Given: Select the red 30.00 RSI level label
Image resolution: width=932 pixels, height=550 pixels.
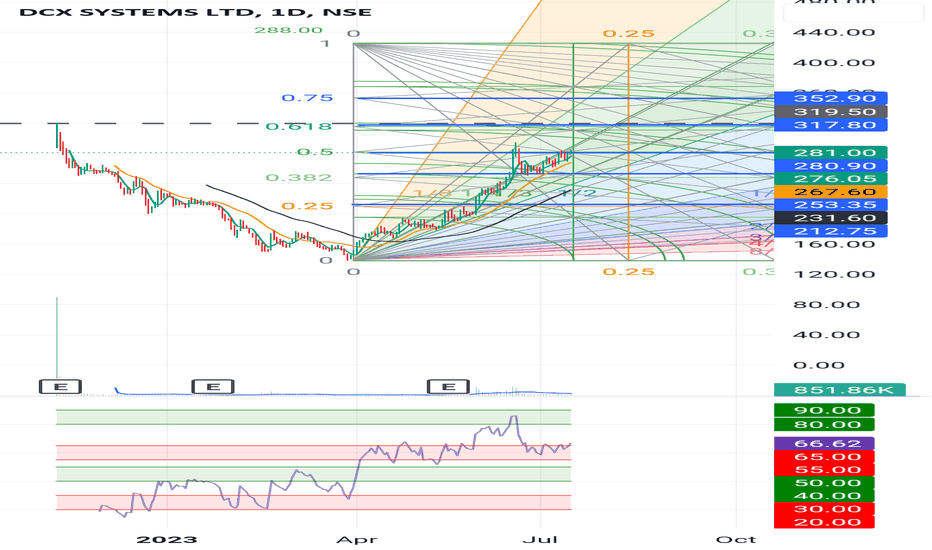Looking at the screenshot, I should (824, 509).
